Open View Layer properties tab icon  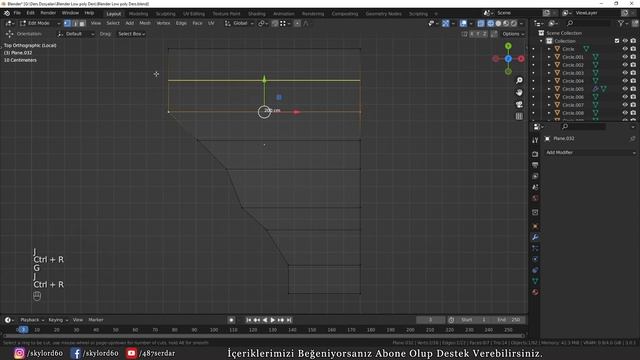(535, 176)
